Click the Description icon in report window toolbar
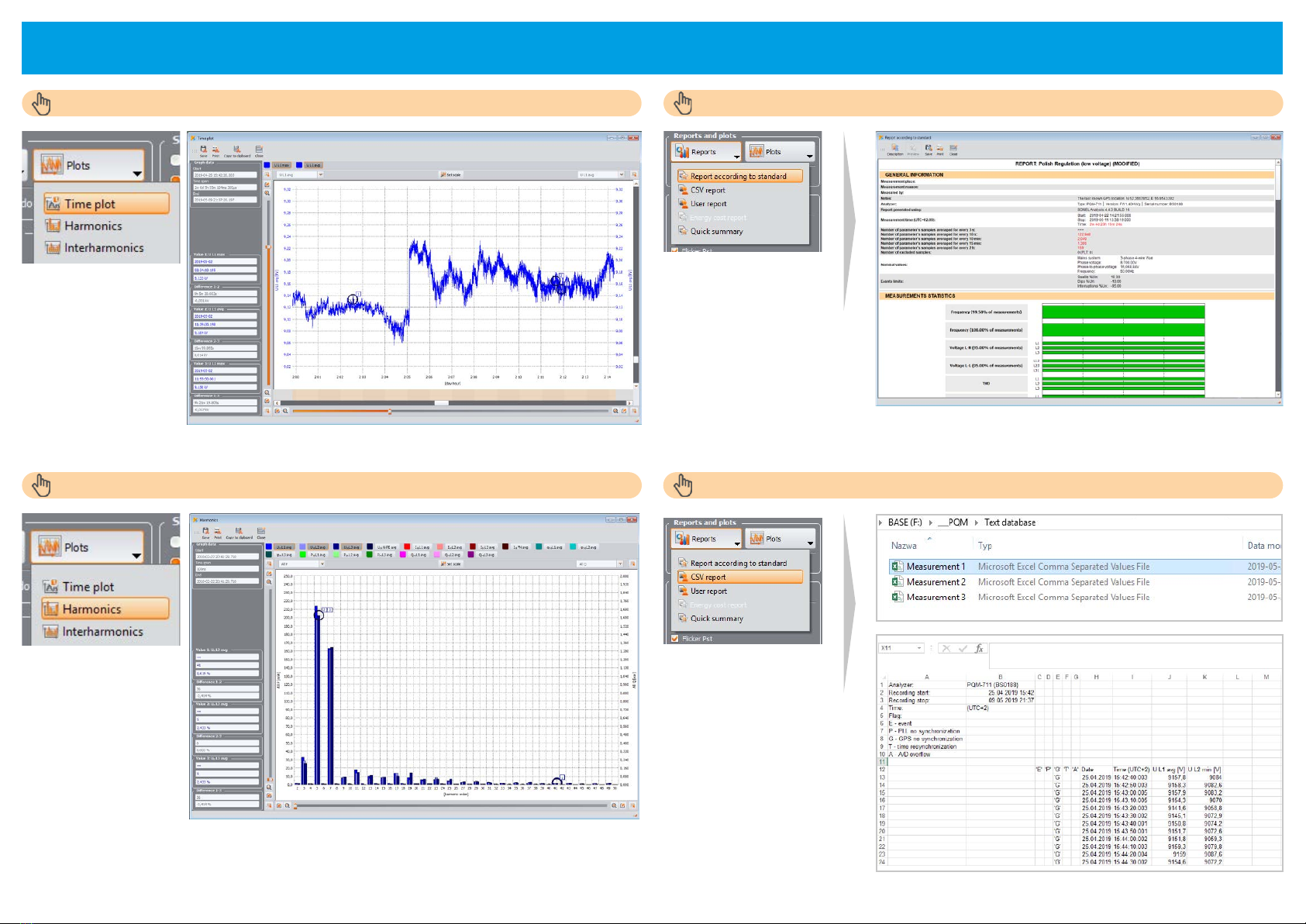The width and height of the screenshot is (1306, 924). click(x=895, y=149)
